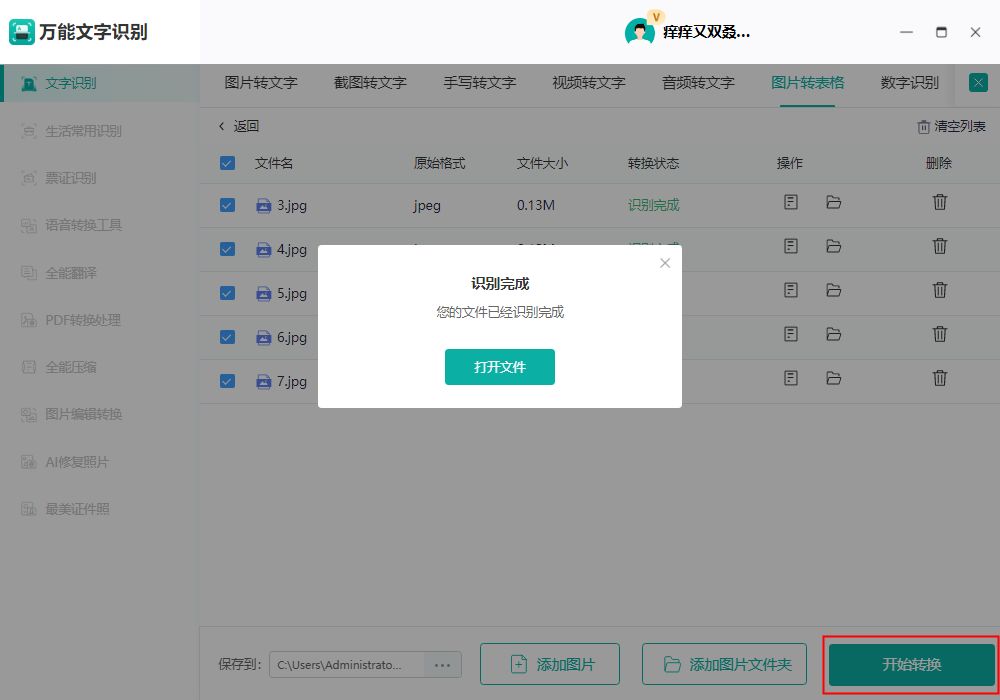Viewport: 1000px width, 700px height.
Task: Click the 添加图片 button
Action: click(550, 664)
